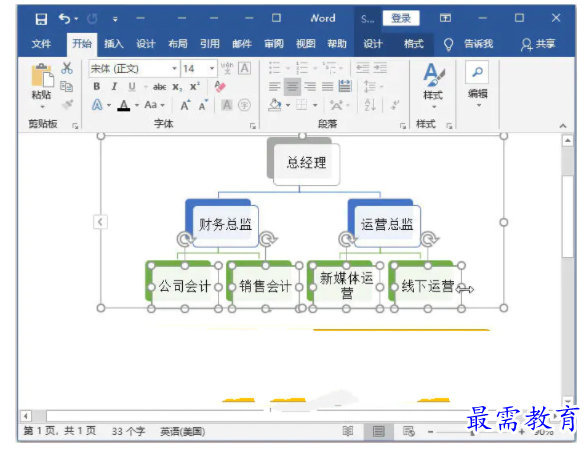Switch to the 审阅 tab
This screenshot has height=450, width=588.
click(274, 44)
